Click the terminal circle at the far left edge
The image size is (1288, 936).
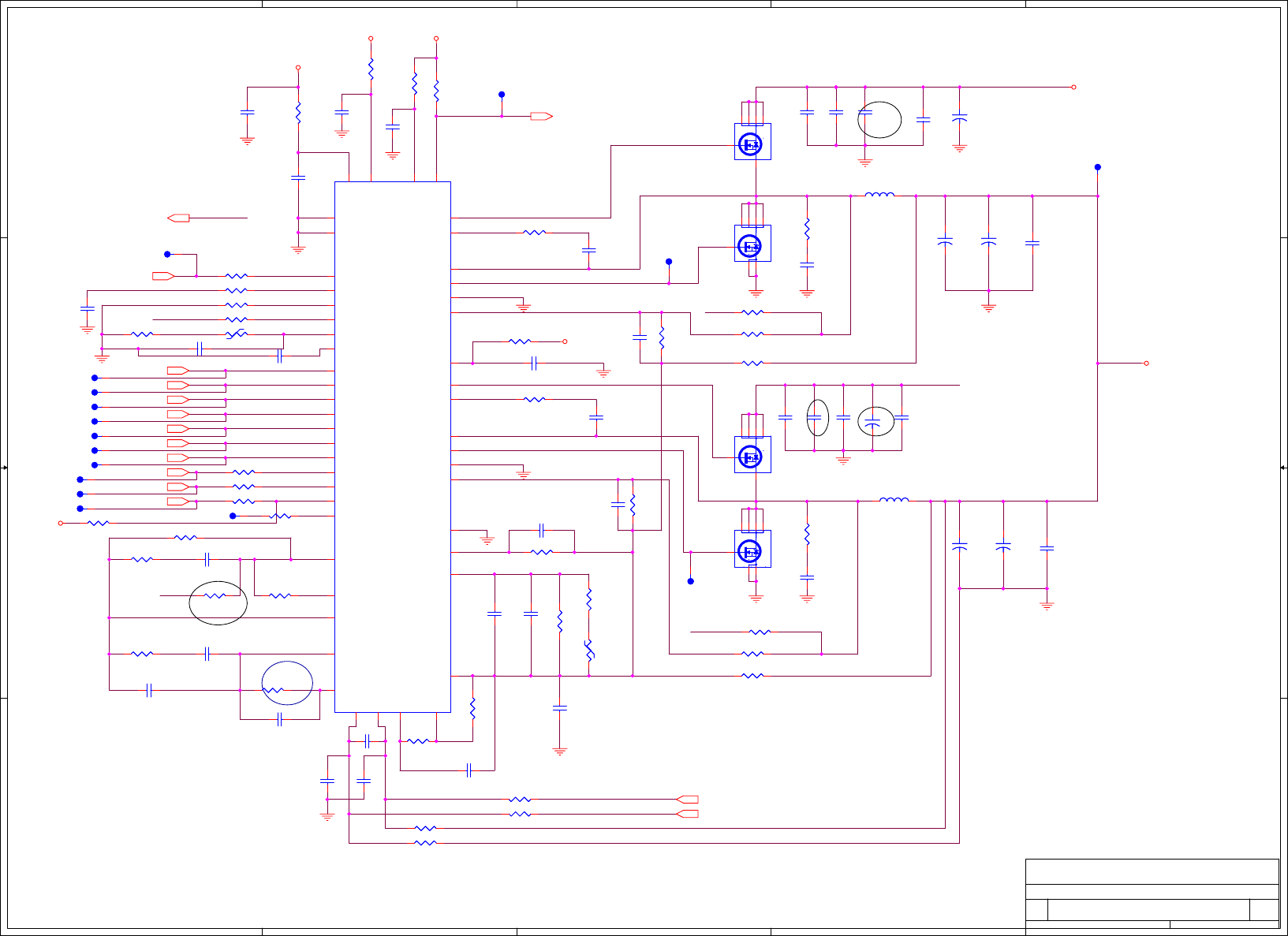(61, 523)
